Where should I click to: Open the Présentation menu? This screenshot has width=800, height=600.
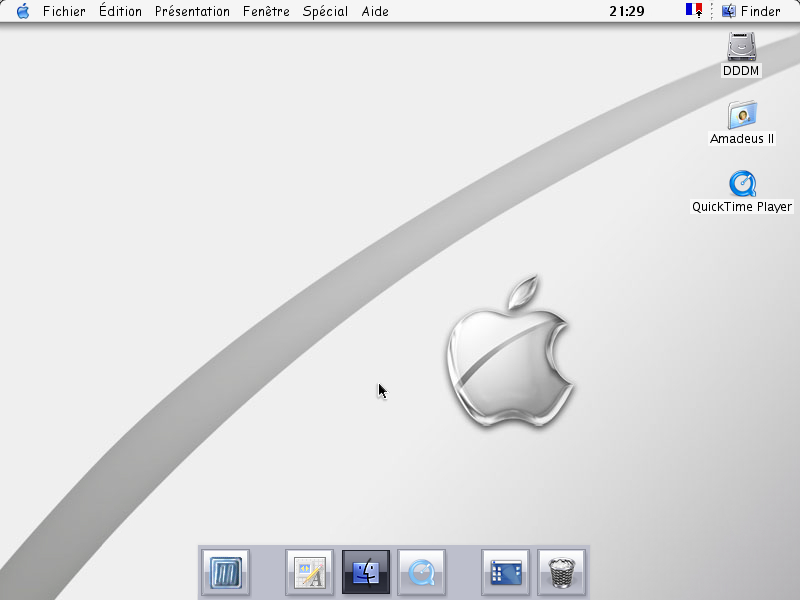[192, 11]
